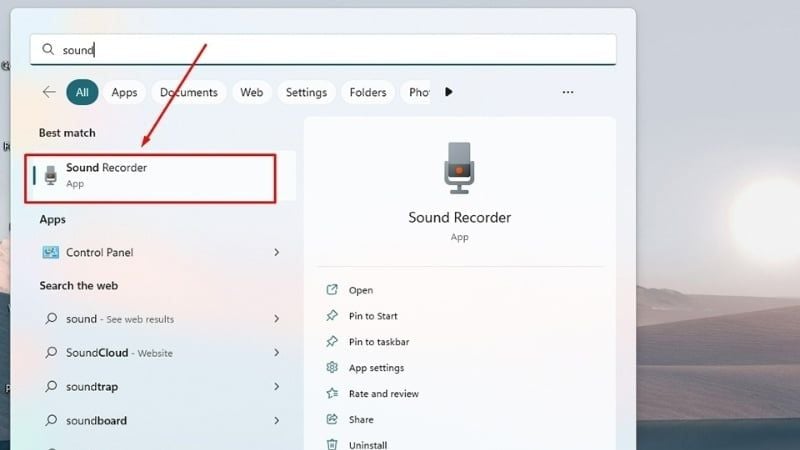Select the soundtrap web suggestion

point(161,387)
